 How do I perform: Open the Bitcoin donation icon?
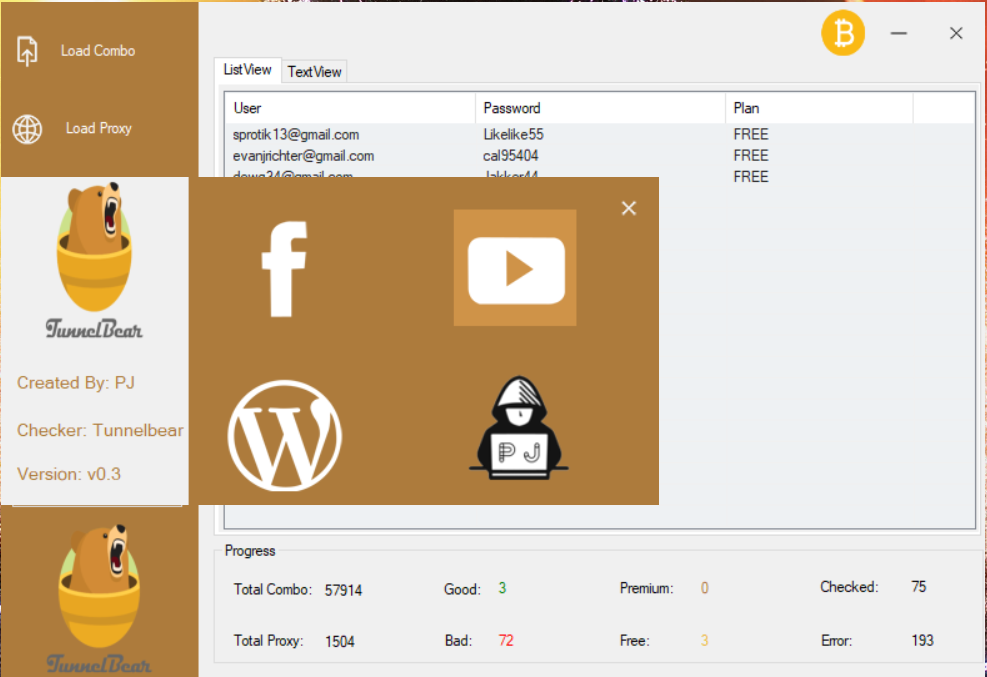(x=843, y=33)
